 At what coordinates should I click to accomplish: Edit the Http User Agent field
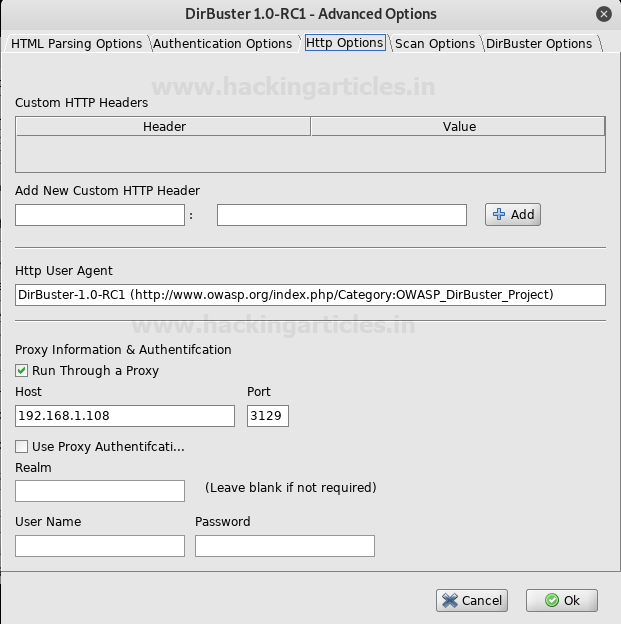[x=310, y=295]
